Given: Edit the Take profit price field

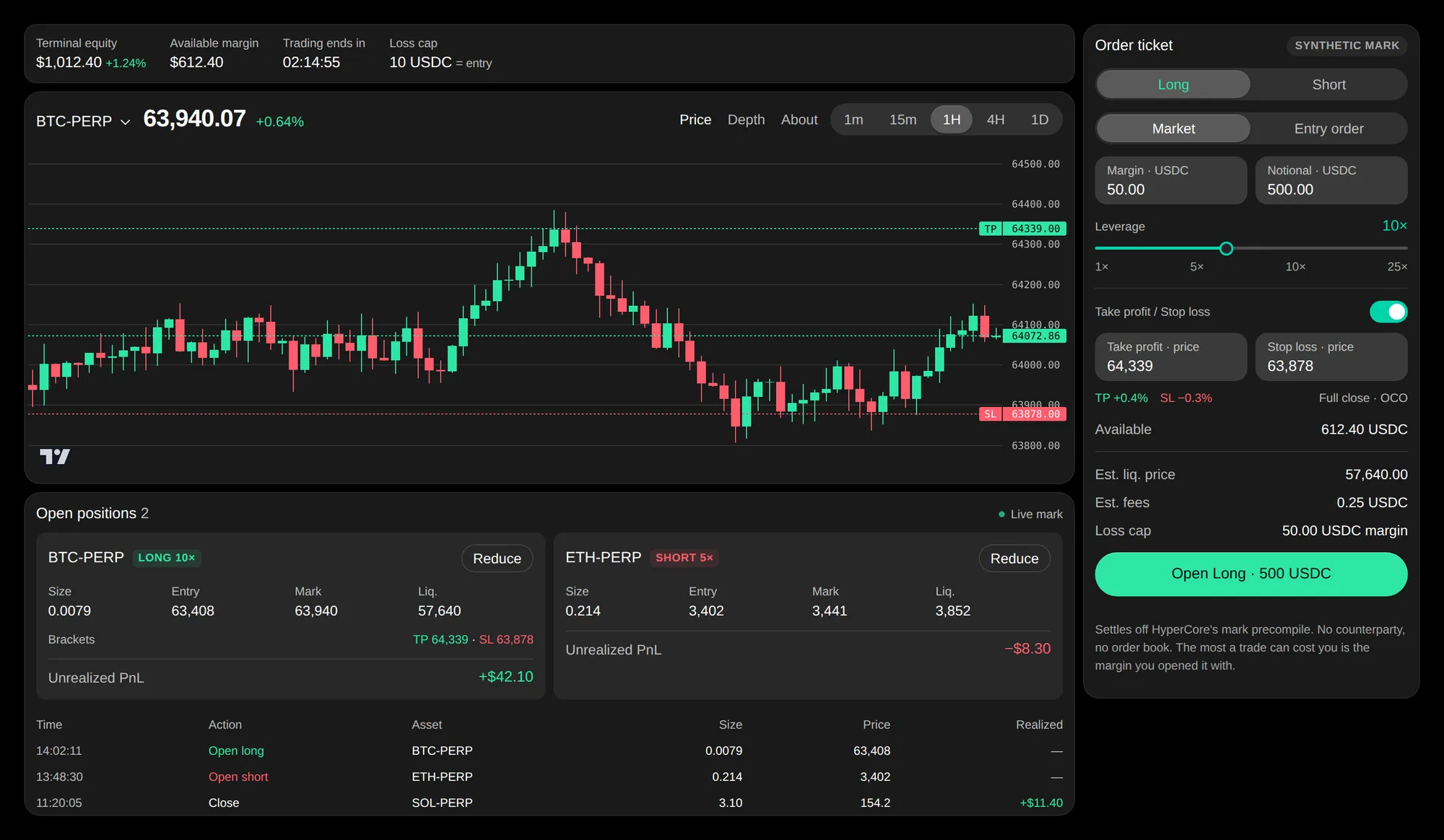Looking at the screenshot, I should [1170, 356].
